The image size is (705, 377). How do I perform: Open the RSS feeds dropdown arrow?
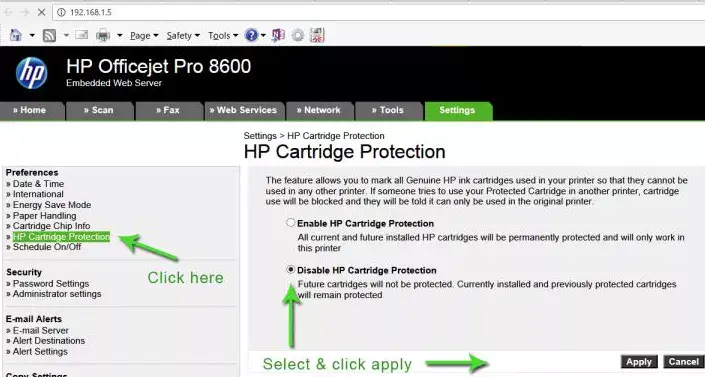tap(66, 35)
